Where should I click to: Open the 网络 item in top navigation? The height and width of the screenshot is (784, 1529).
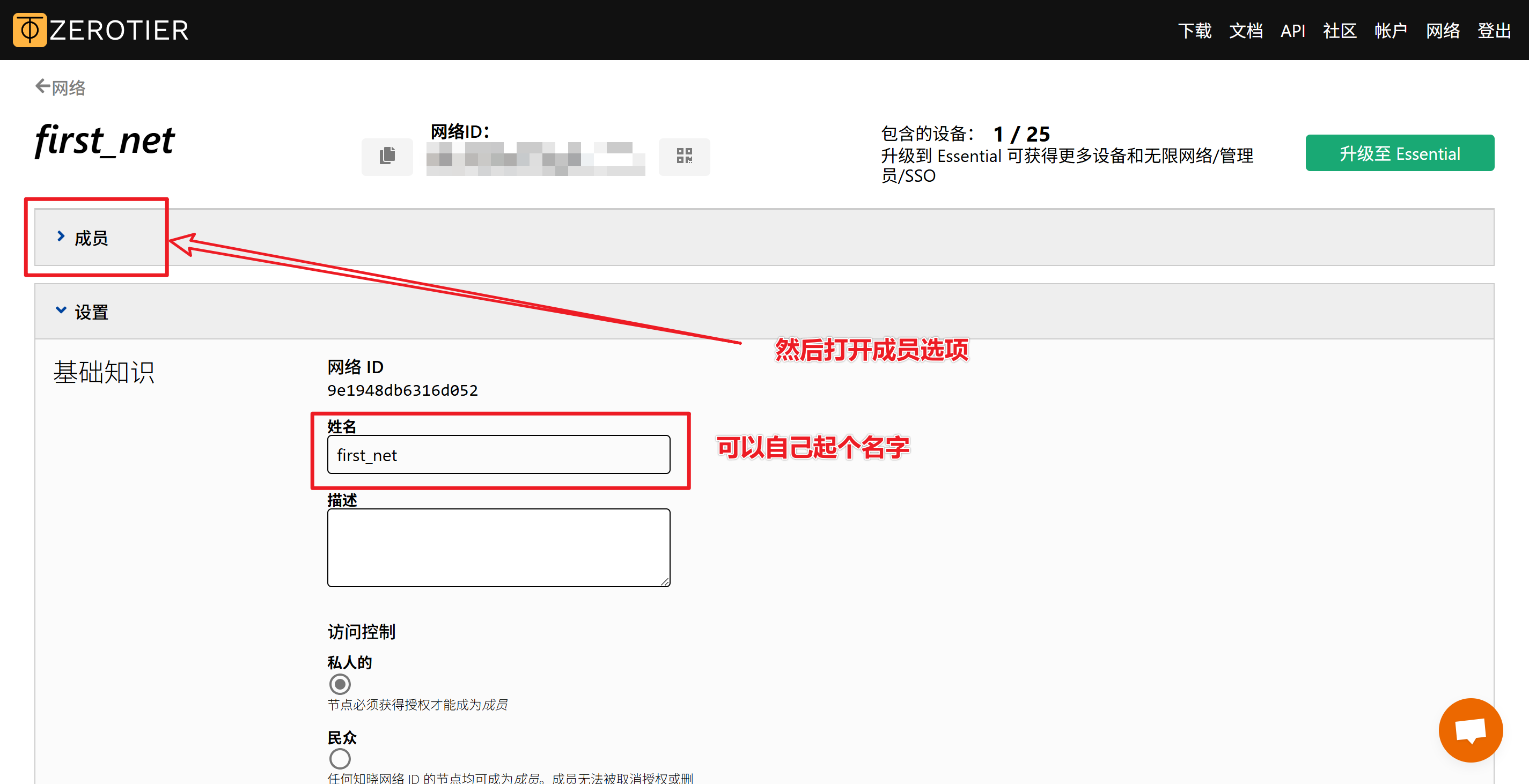(1442, 30)
